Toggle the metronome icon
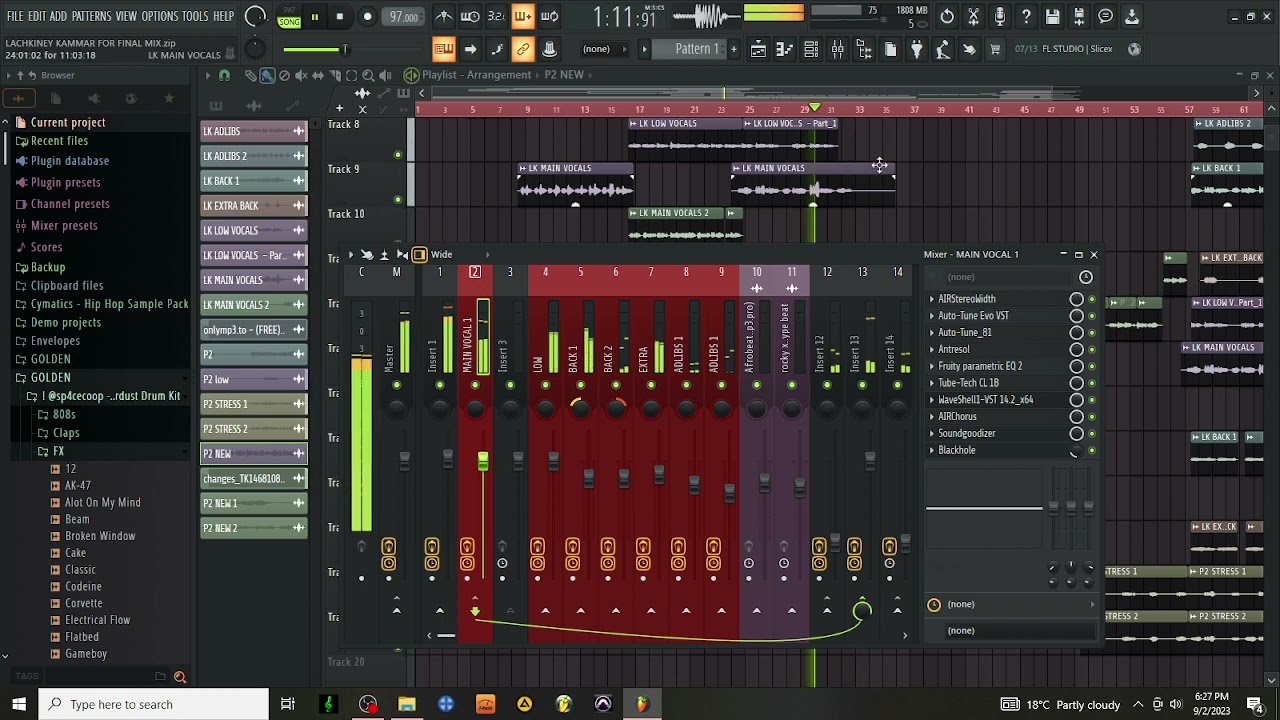Viewport: 1280px width, 720px height. point(444,16)
